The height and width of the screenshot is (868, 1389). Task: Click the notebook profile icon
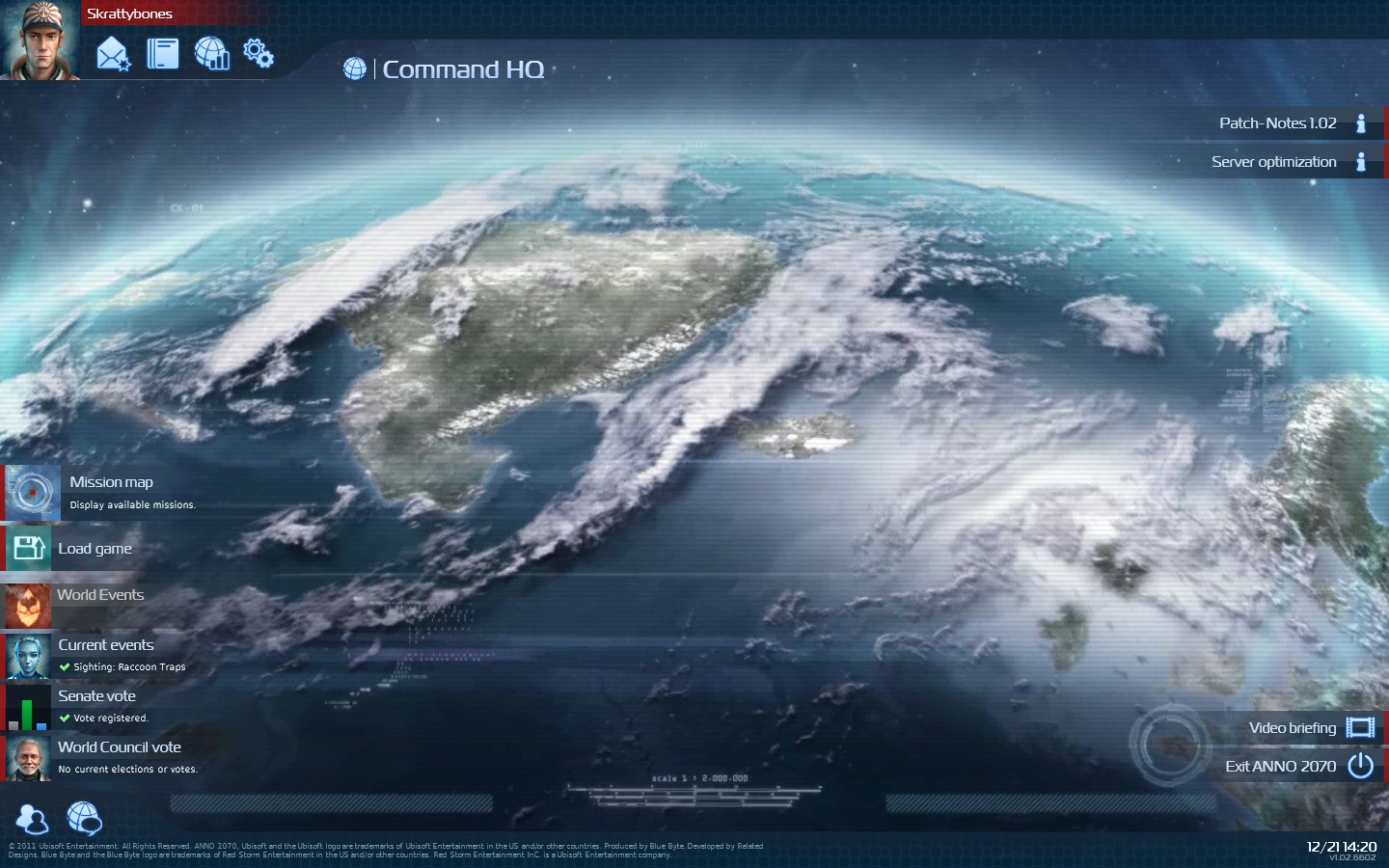pyautogui.click(x=162, y=53)
